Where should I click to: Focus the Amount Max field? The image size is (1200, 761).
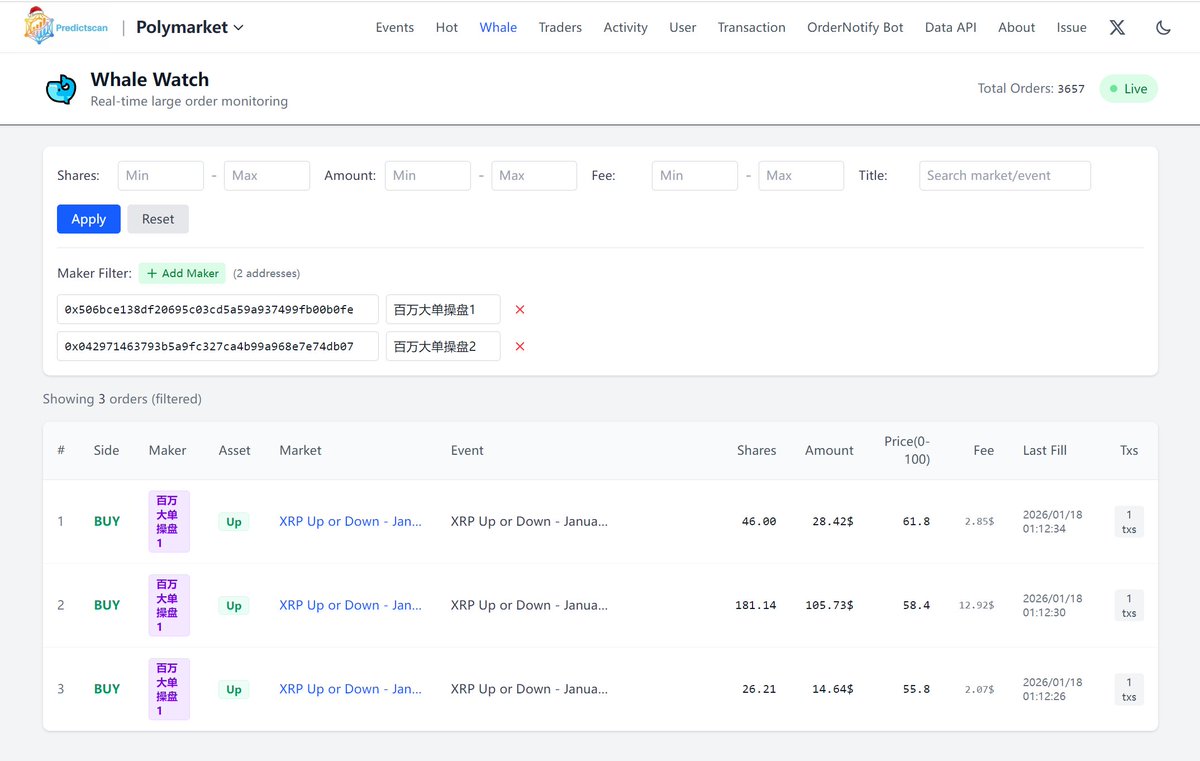534,175
